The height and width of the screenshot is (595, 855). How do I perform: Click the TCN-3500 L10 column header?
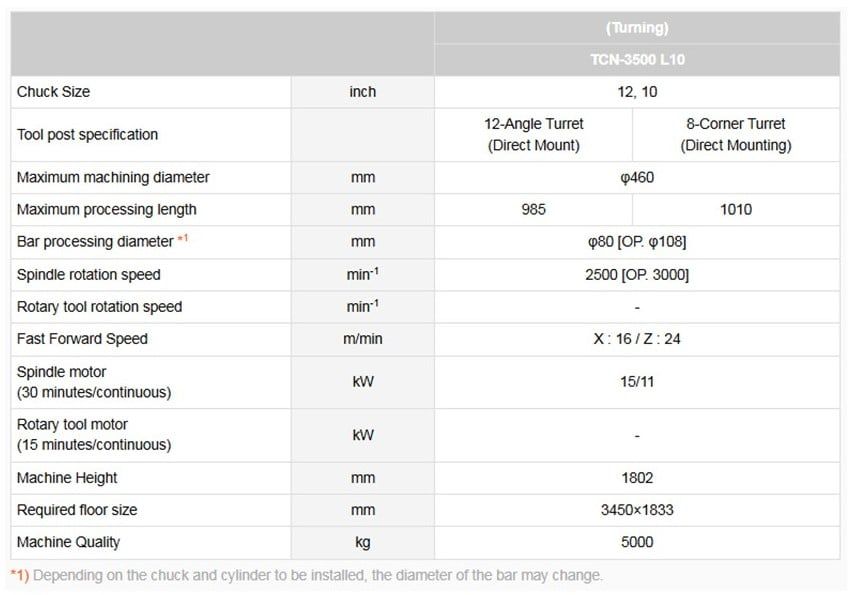pos(637,59)
